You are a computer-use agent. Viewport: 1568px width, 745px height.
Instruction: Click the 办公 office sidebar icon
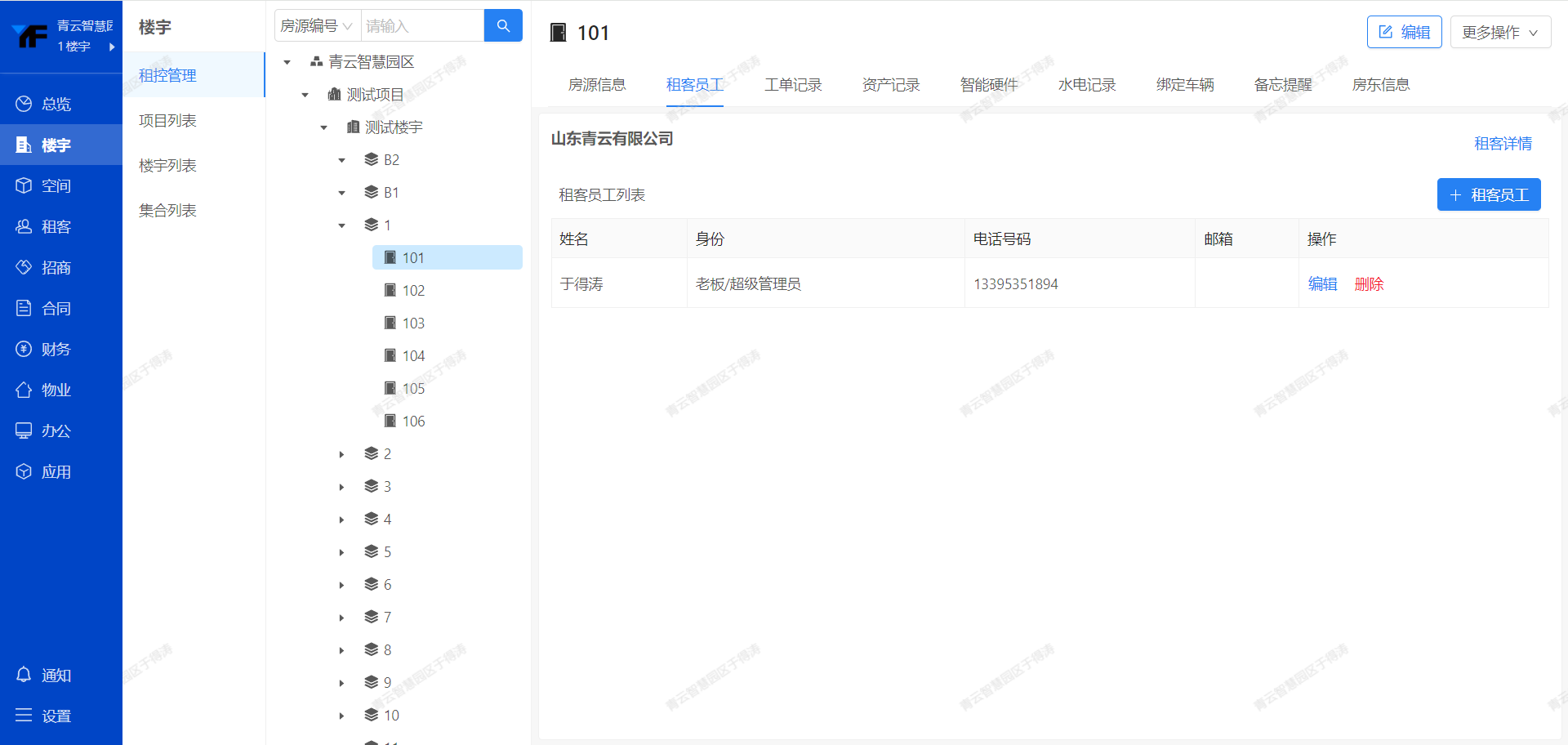pyautogui.click(x=24, y=430)
